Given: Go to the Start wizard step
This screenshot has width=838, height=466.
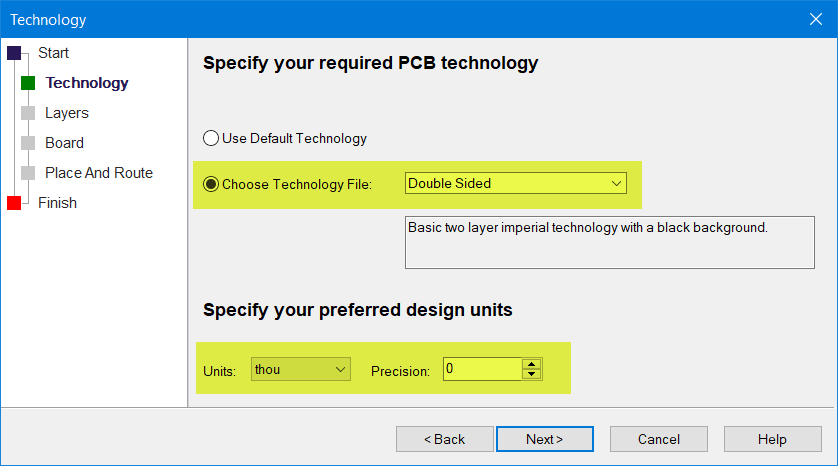Looking at the screenshot, I should 53,53.
